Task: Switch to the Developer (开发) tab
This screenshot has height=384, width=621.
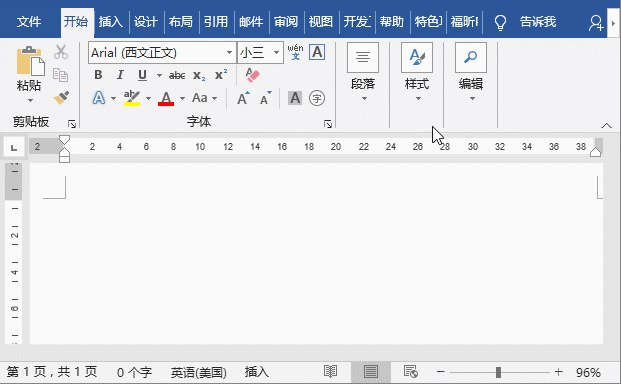Action: [x=356, y=21]
